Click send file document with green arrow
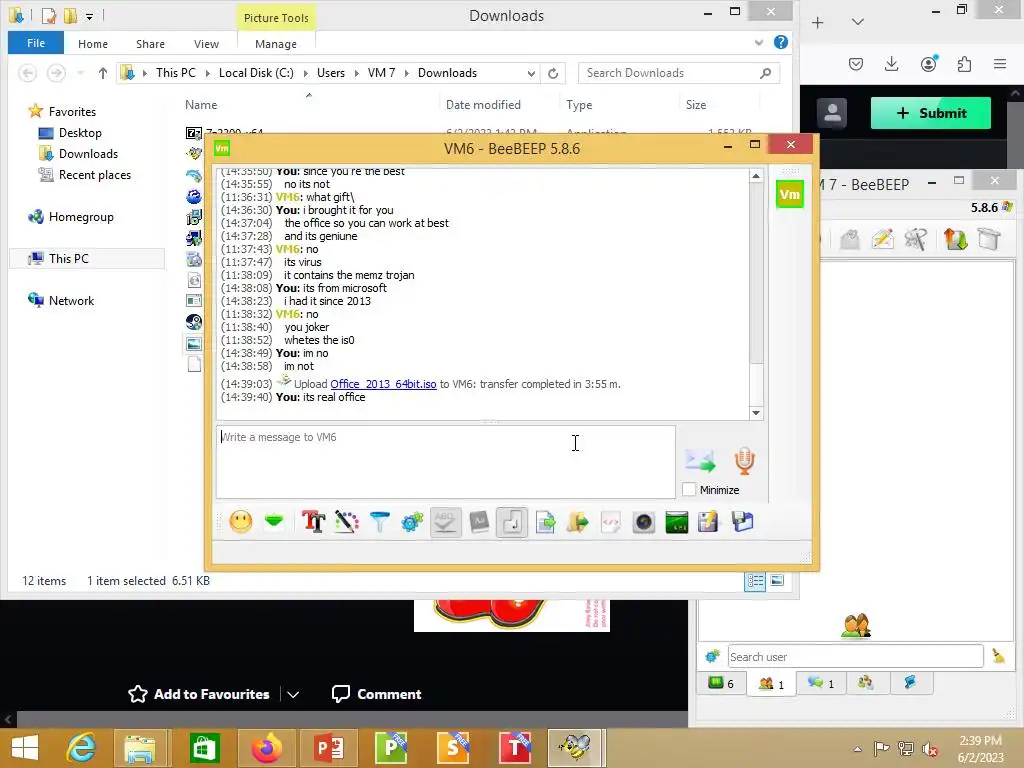The width and height of the screenshot is (1024, 768). coord(545,522)
